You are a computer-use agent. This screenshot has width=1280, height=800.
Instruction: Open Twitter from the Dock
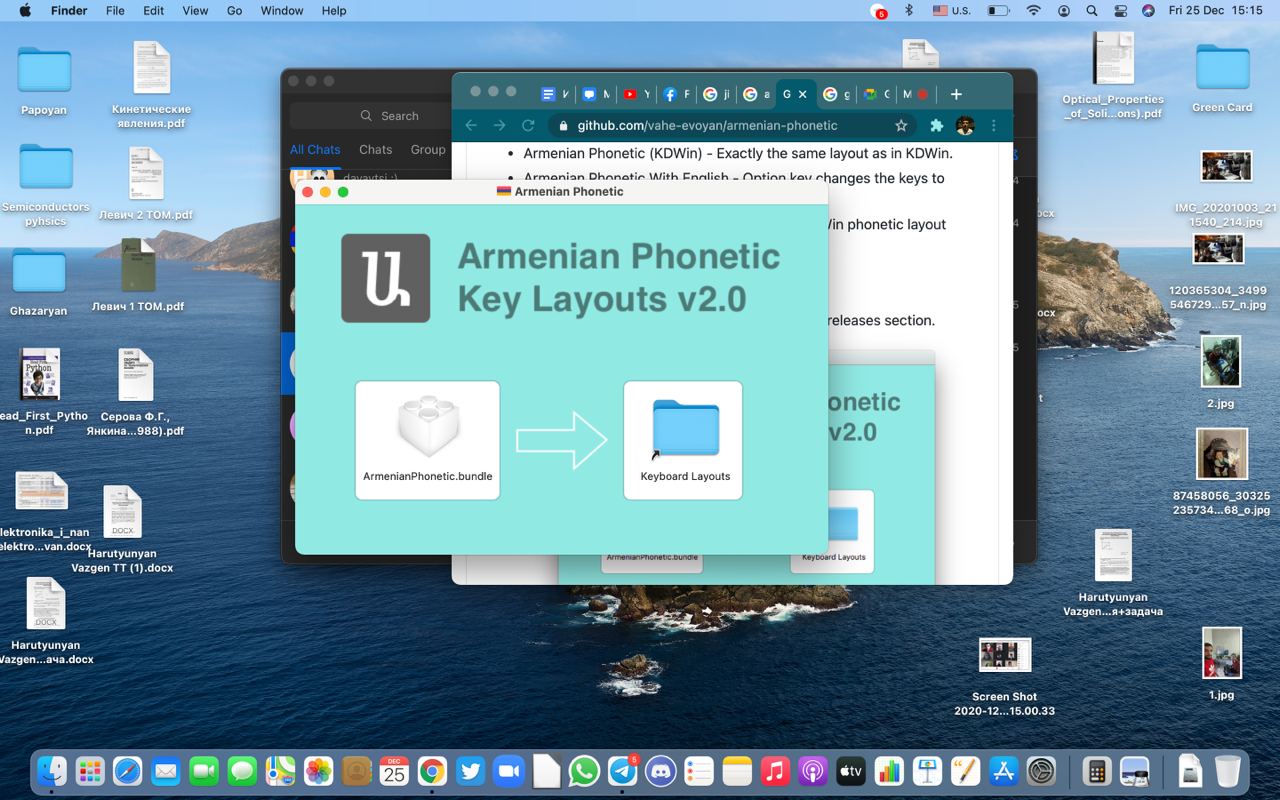point(470,771)
